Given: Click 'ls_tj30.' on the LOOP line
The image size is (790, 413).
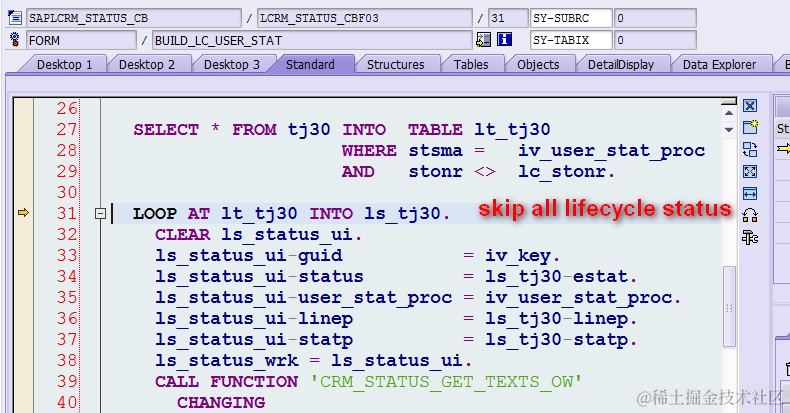Looking at the screenshot, I should 407,214.
